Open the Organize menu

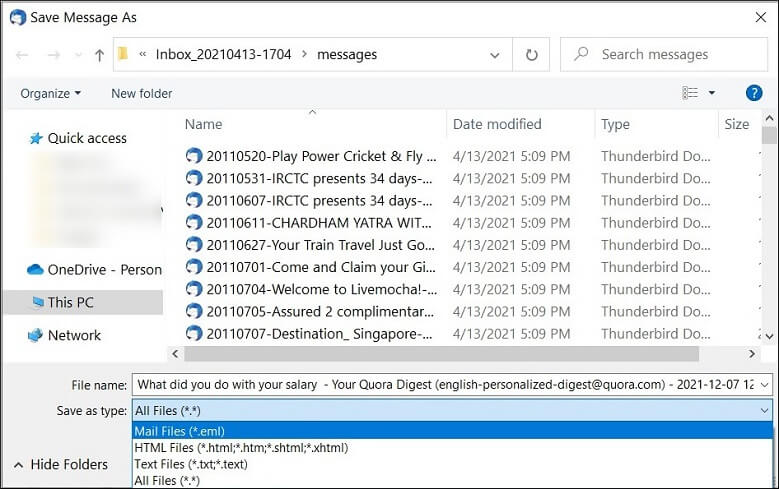tap(50, 93)
